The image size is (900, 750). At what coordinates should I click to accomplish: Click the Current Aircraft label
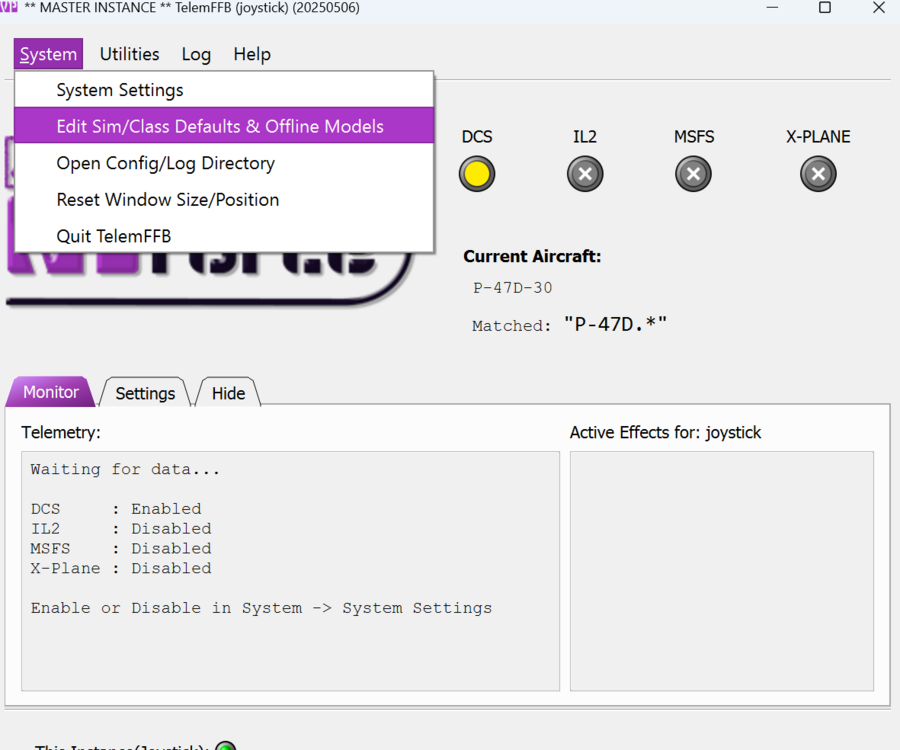(532, 256)
